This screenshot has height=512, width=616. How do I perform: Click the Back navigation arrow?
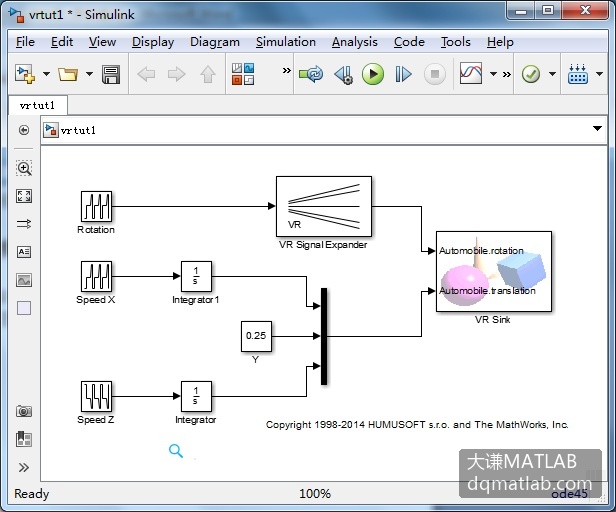(x=146, y=74)
